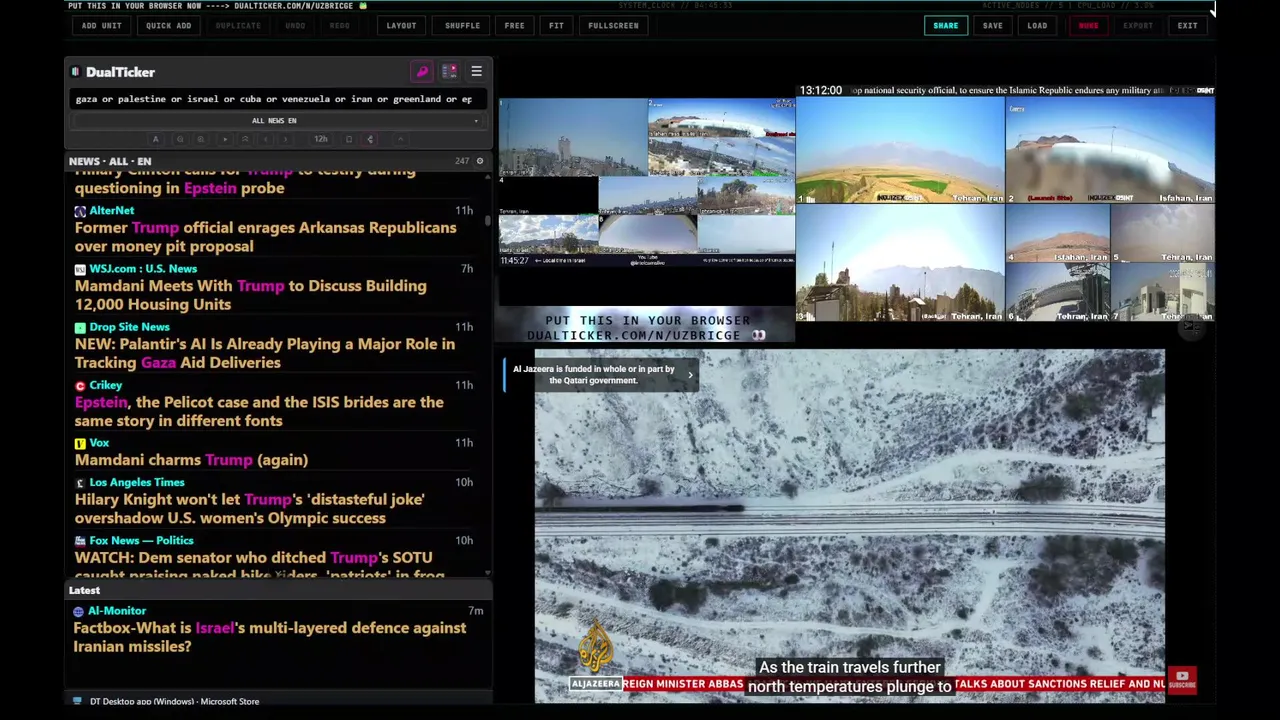Click the red NUKE button
The image size is (1280, 720).
(1088, 26)
